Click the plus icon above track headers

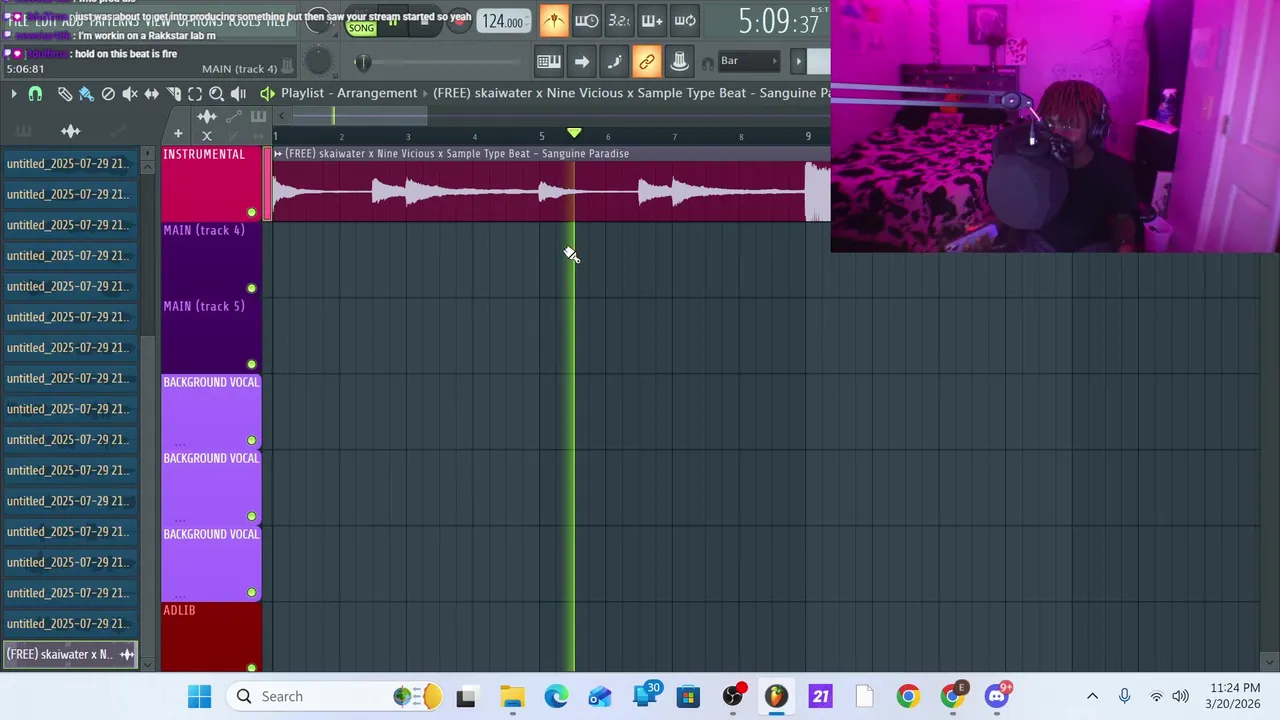[178, 134]
